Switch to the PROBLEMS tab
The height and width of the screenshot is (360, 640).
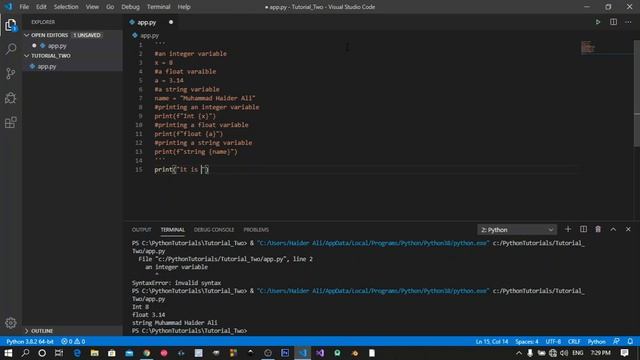(x=256, y=230)
